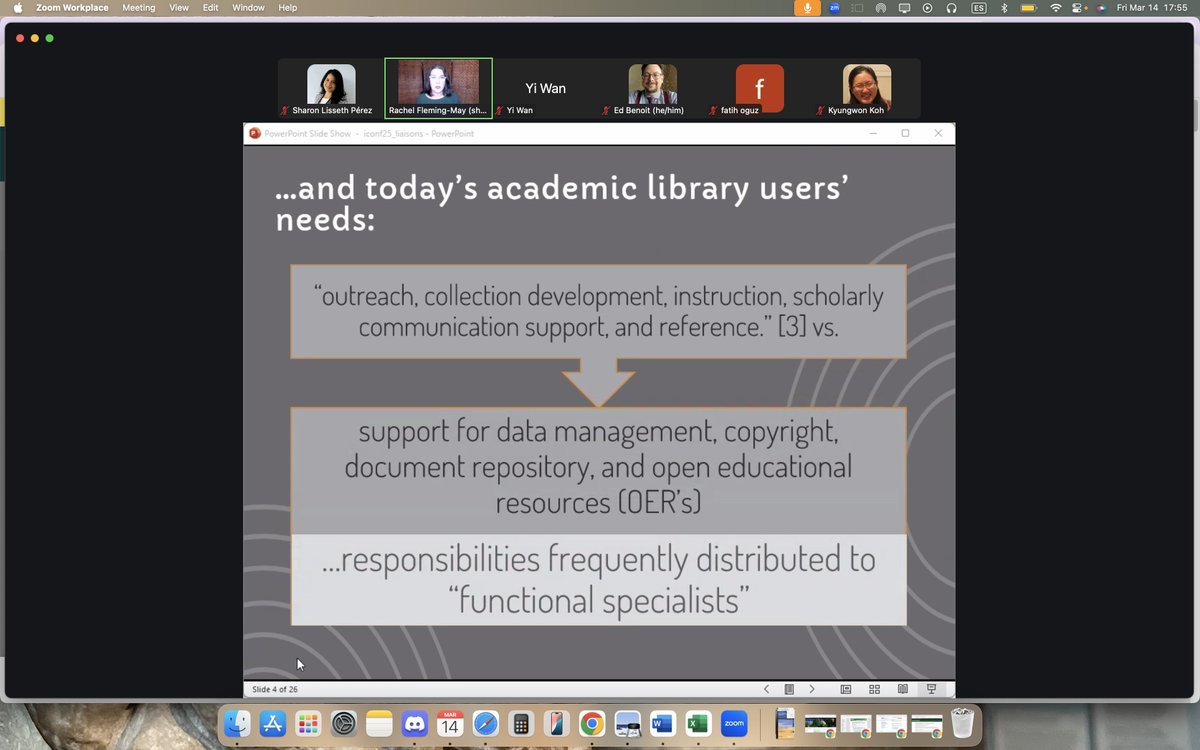
Task: Open Screen Mirroring display icon in menu bar
Action: (x=904, y=8)
